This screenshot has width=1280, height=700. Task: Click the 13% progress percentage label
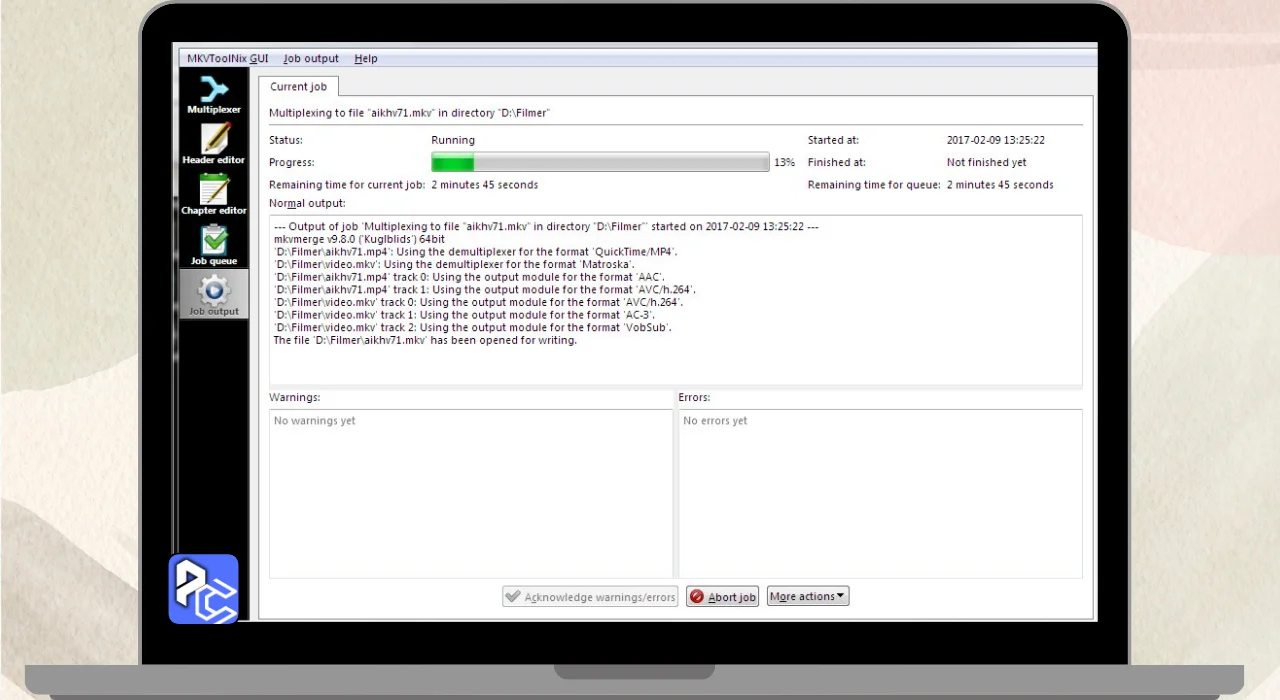coord(784,162)
